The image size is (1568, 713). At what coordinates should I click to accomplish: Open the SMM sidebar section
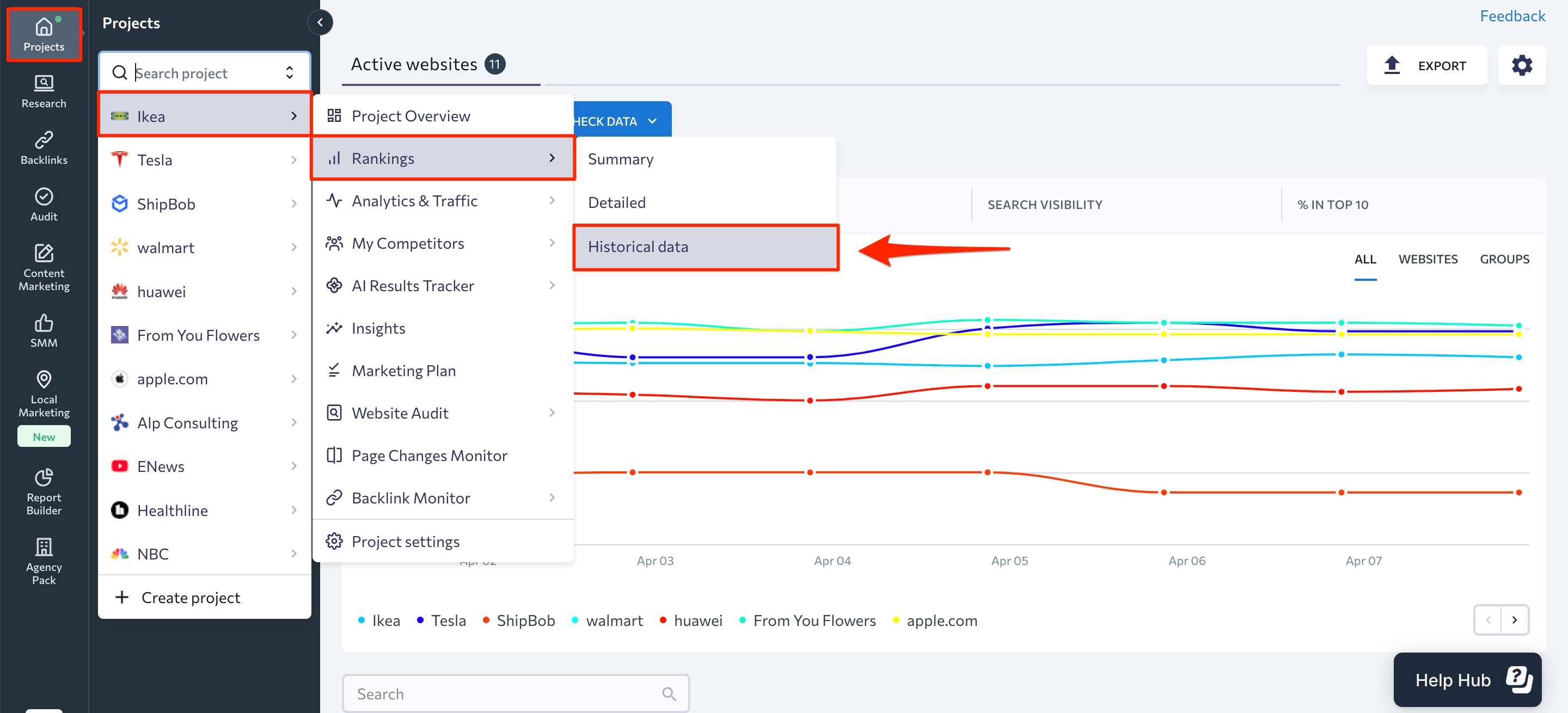point(44,331)
